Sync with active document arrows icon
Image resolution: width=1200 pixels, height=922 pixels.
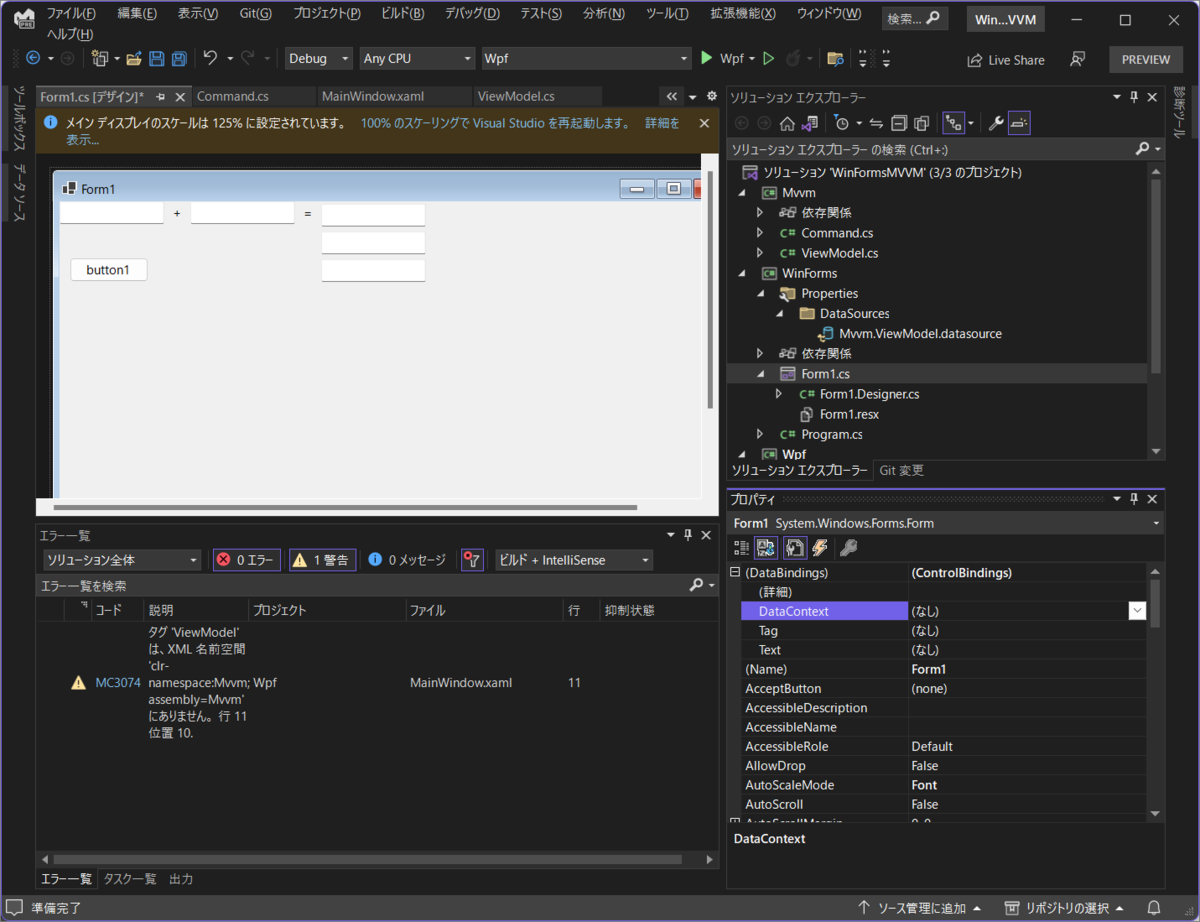(876, 123)
